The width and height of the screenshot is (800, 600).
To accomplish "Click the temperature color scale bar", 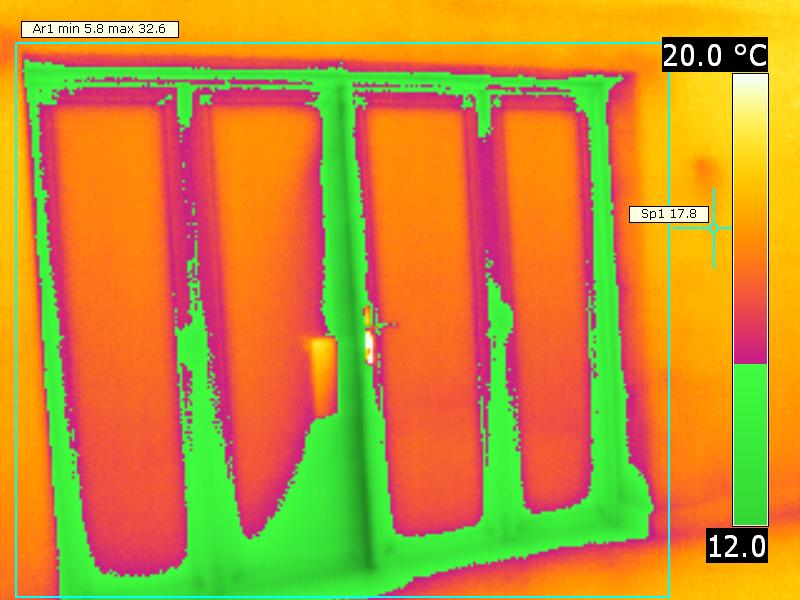I will (x=751, y=299).
